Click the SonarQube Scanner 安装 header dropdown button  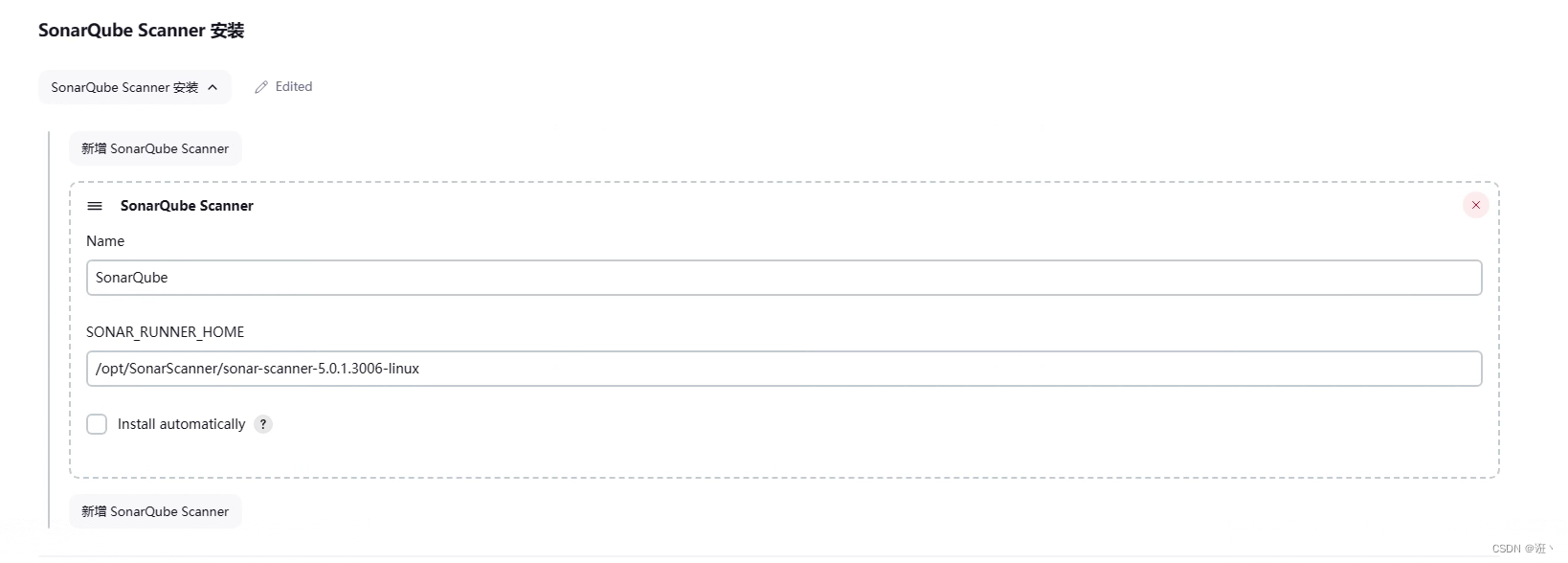click(134, 87)
